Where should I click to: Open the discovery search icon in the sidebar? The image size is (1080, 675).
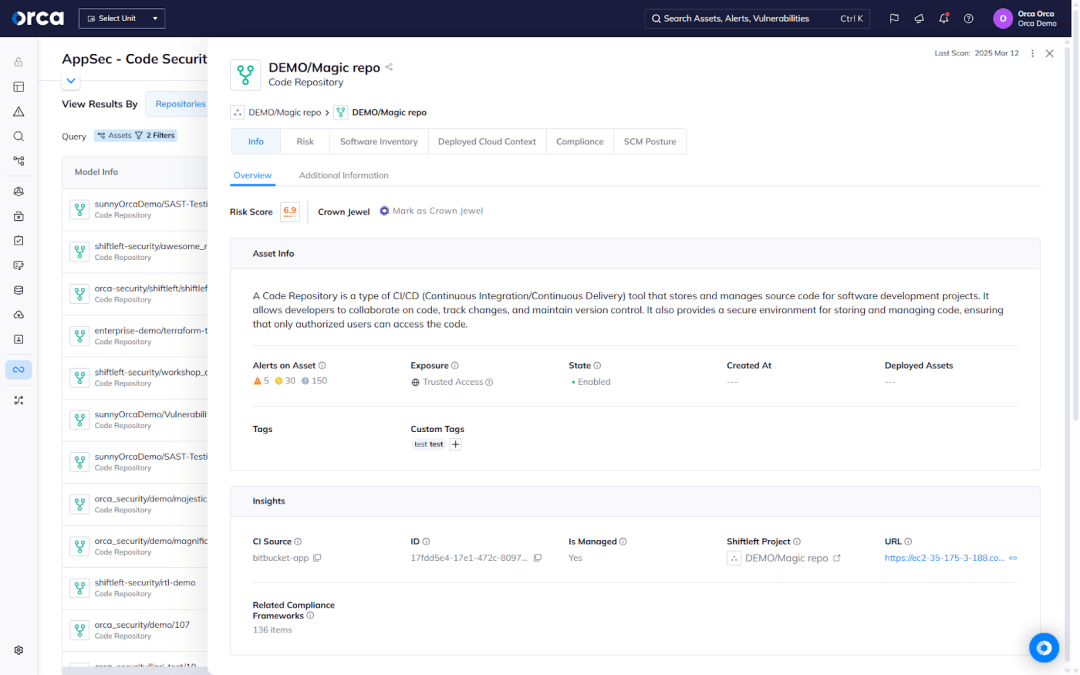tap(19, 136)
